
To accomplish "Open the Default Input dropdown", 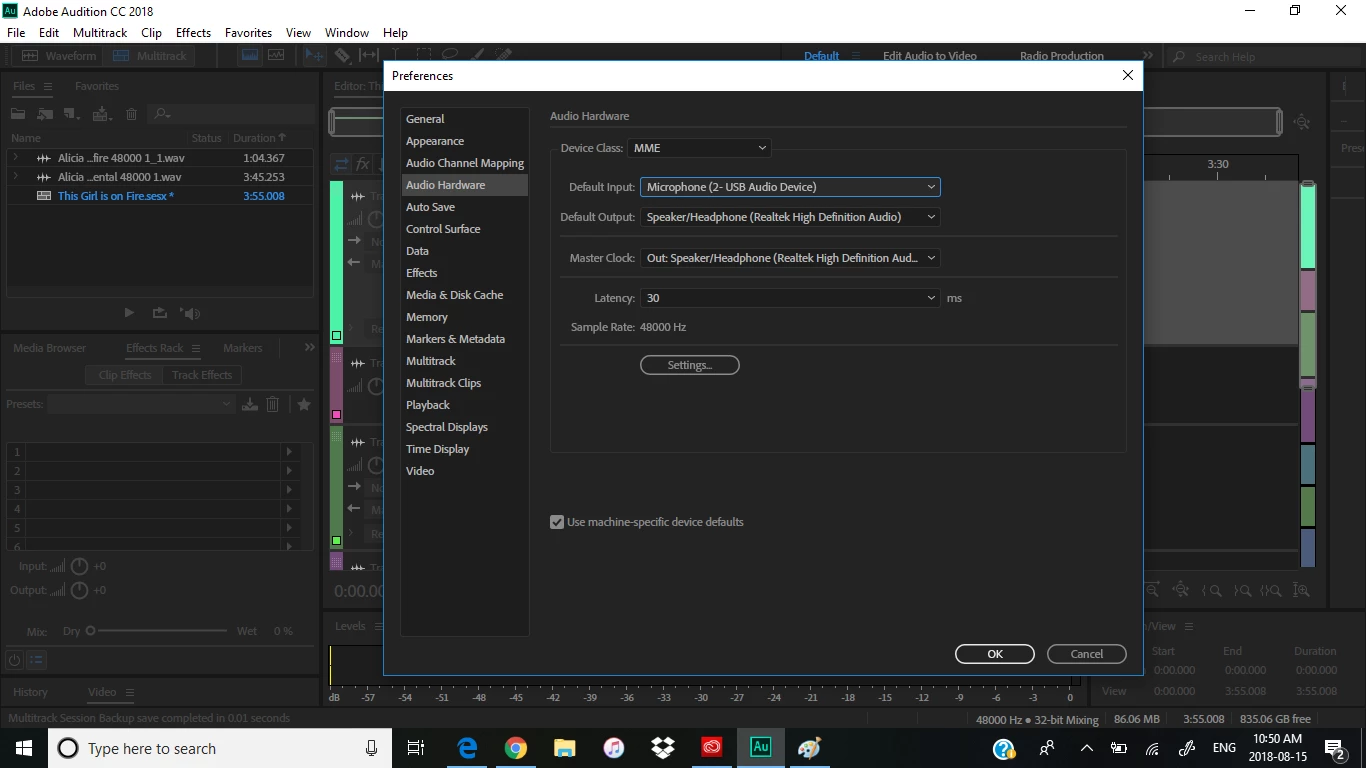I will (x=790, y=187).
